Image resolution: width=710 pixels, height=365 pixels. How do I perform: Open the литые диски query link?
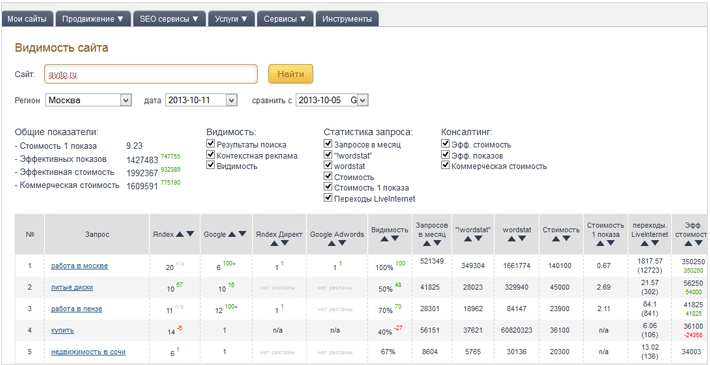point(72,288)
